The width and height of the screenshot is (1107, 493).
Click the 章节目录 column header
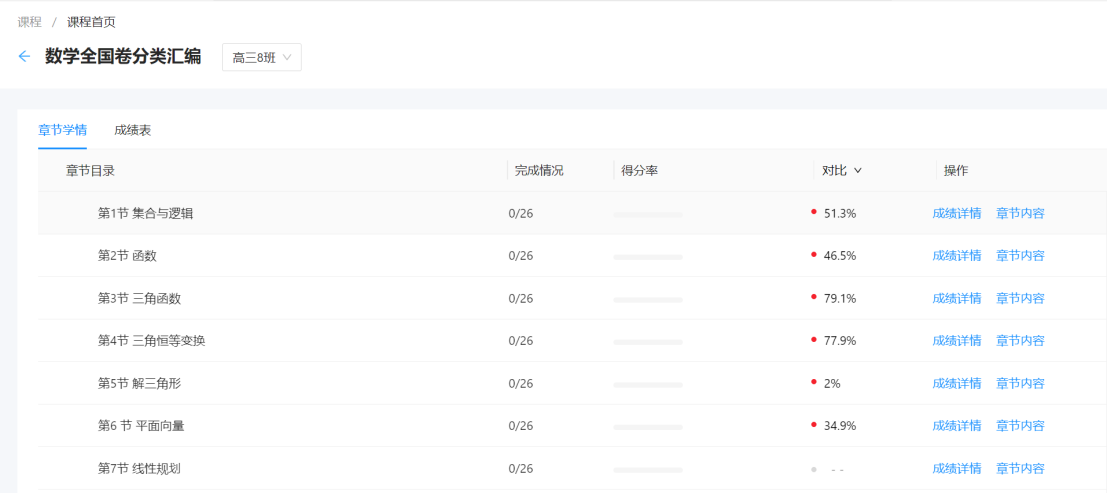(90, 170)
